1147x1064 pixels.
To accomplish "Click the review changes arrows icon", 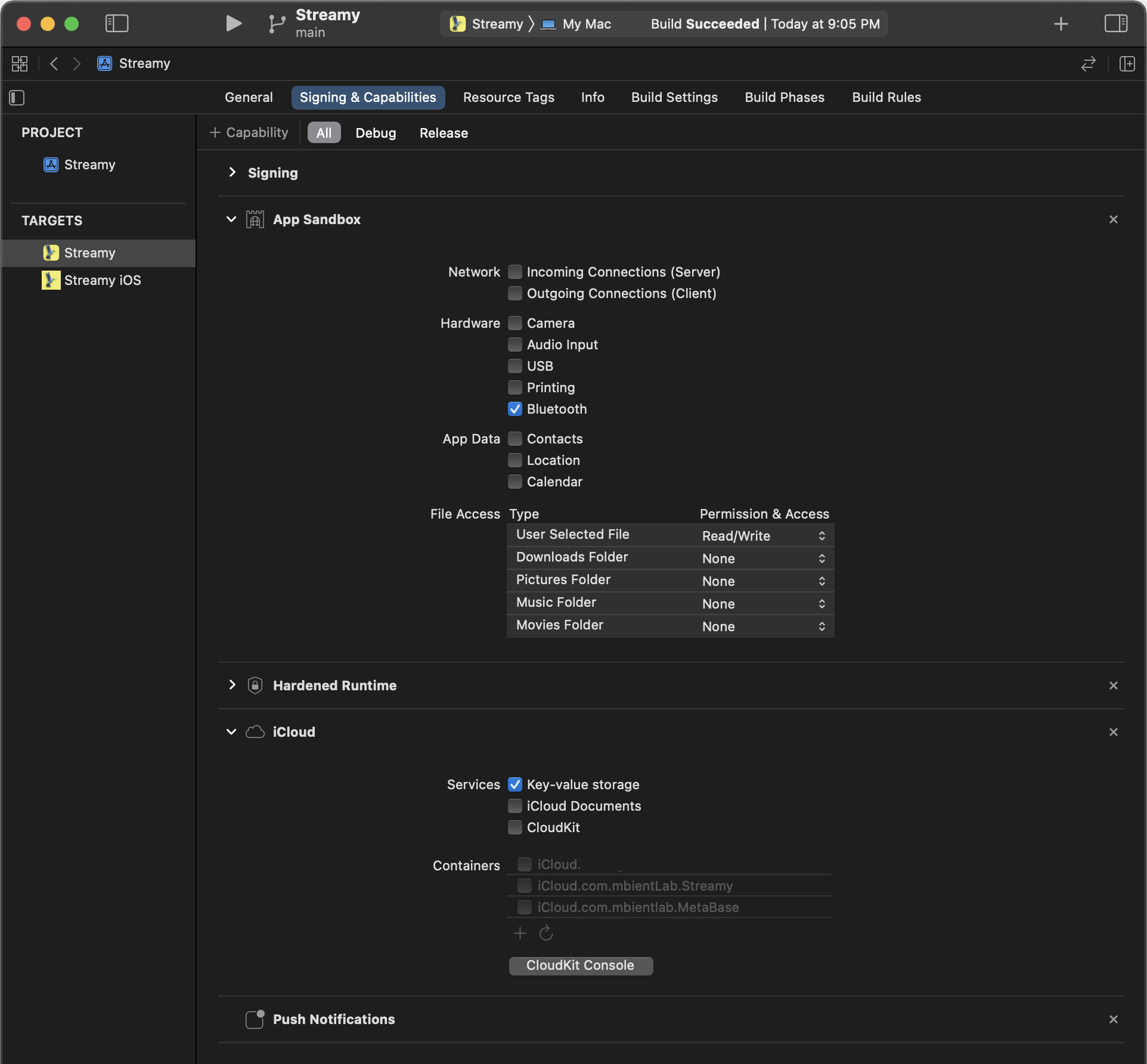I will pyautogui.click(x=1089, y=63).
